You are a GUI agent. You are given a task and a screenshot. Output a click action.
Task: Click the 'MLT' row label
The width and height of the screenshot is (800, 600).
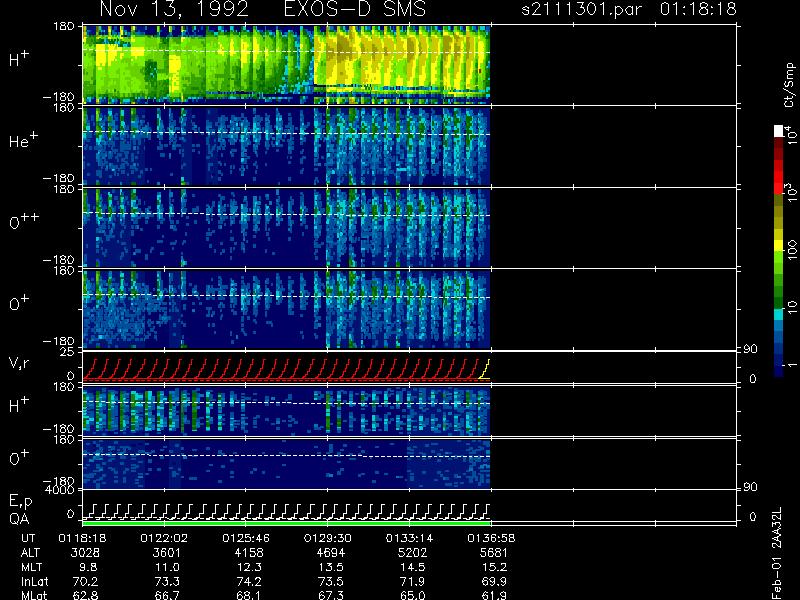31,567
